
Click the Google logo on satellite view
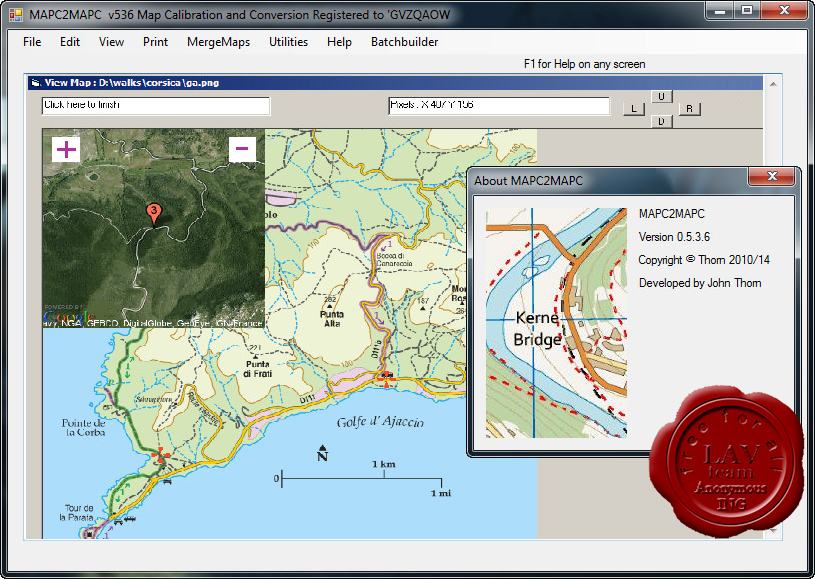tap(69, 317)
